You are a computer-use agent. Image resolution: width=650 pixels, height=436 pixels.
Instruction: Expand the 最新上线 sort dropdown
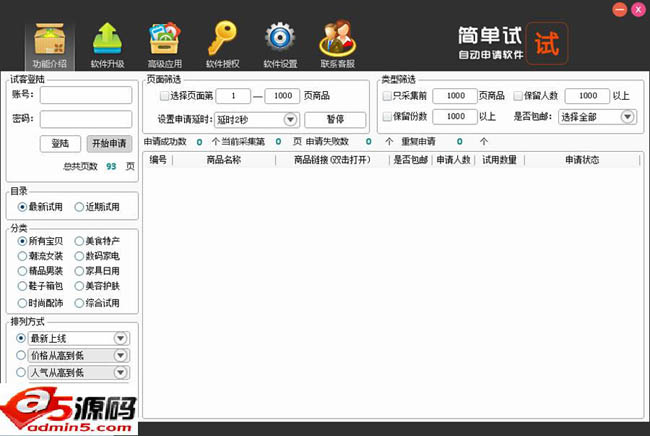pyautogui.click(x=120, y=338)
